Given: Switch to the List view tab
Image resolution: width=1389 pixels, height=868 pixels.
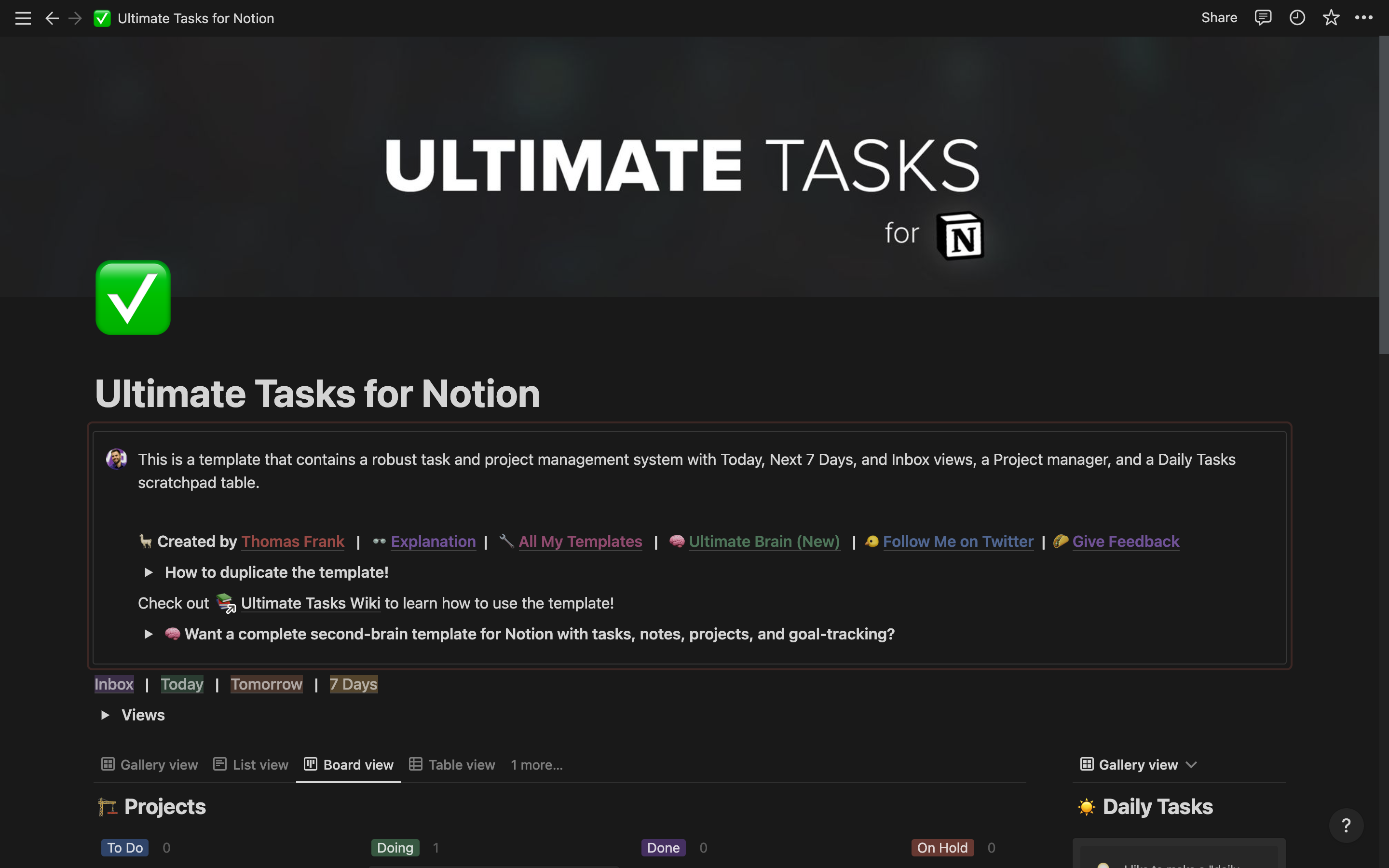Looking at the screenshot, I should click(251, 765).
